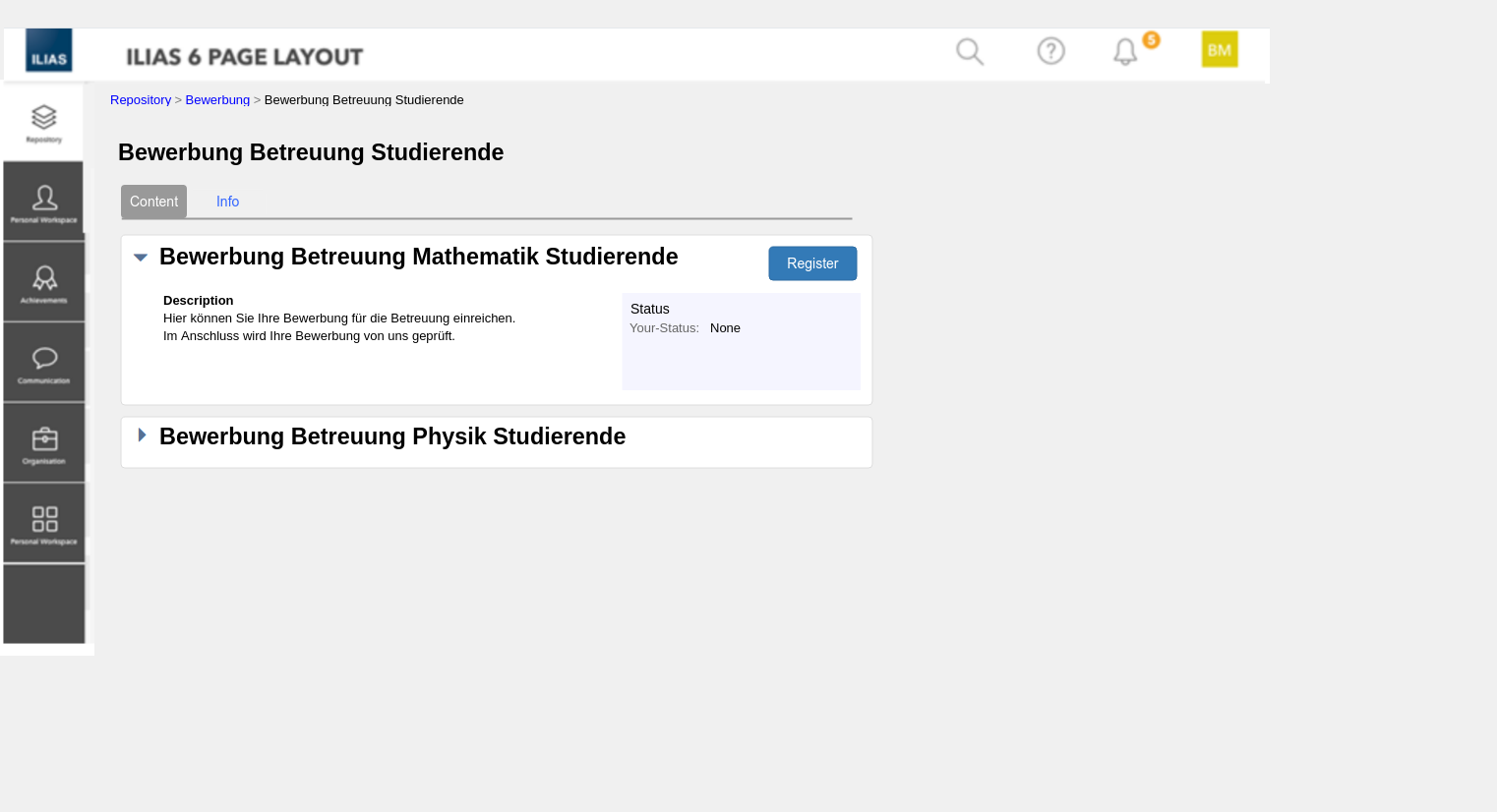This screenshot has height=812, width=1497.
Task: Click the four-squares grid sidebar icon
Action: pyautogui.click(x=44, y=523)
